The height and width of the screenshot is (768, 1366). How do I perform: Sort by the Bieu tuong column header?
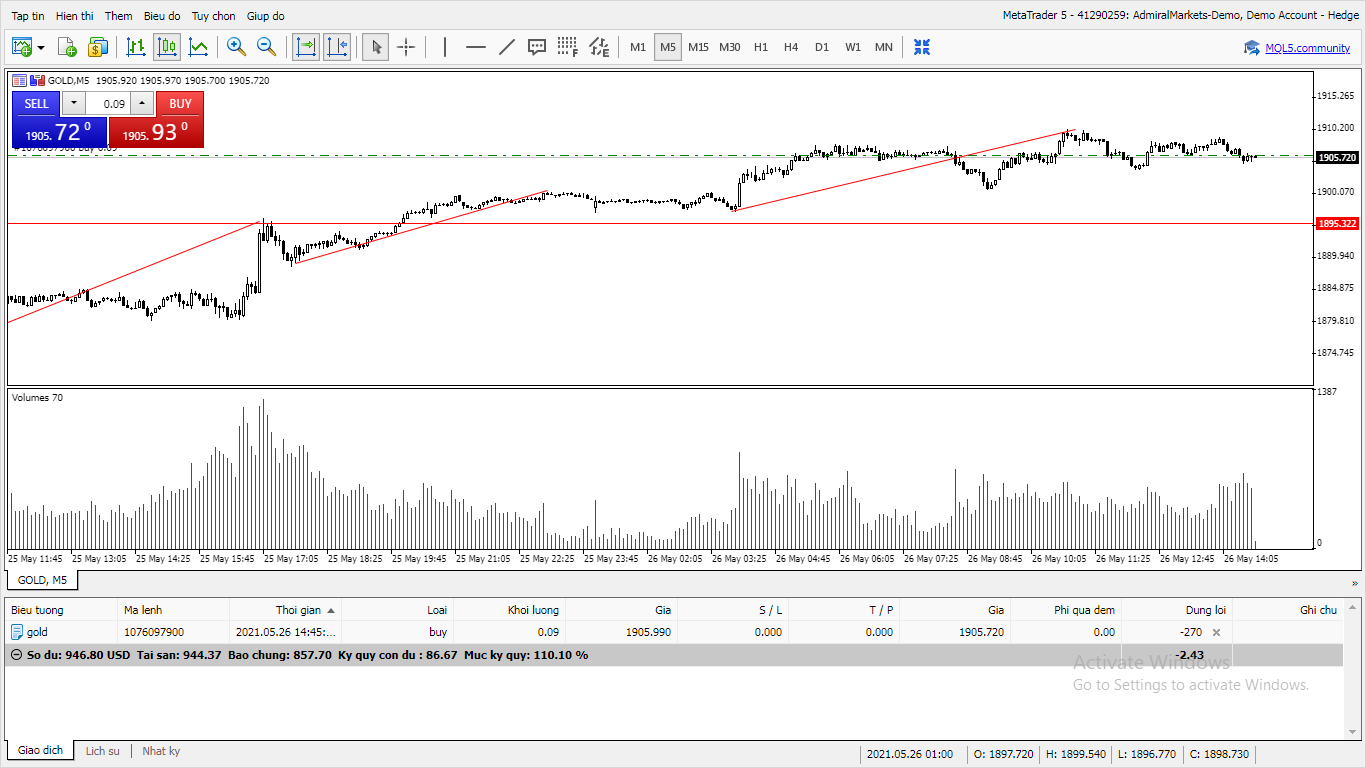click(x=61, y=610)
